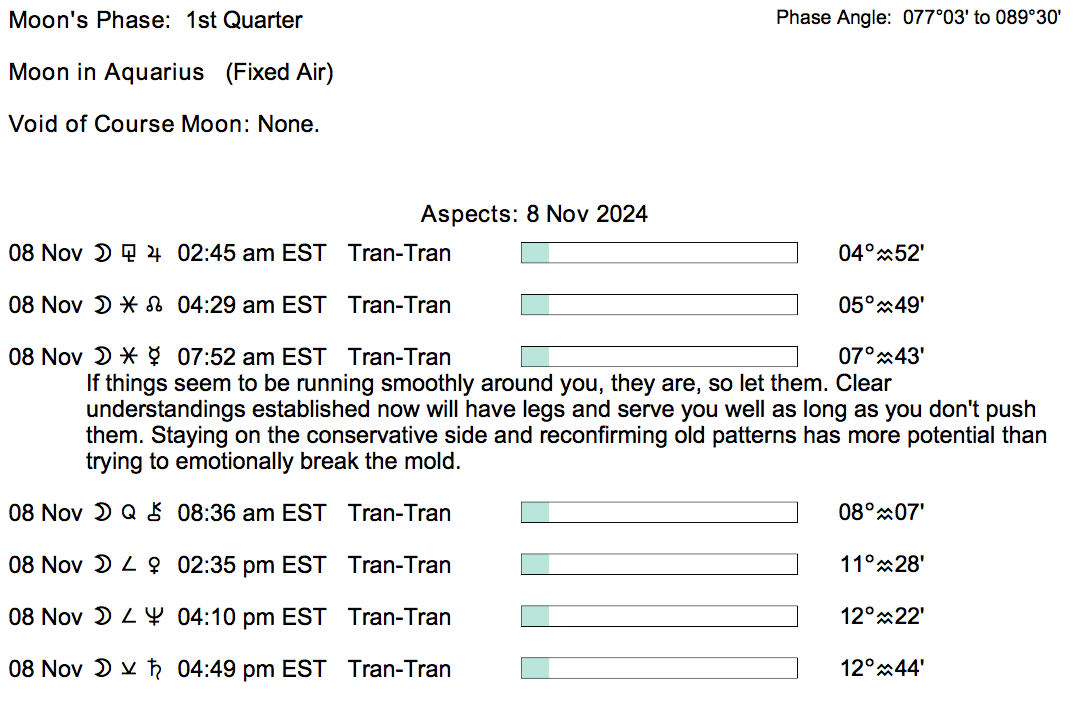Click the "Aspects: 8 Nov 2024" heading
The height and width of the screenshot is (704, 1074).
click(534, 214)
